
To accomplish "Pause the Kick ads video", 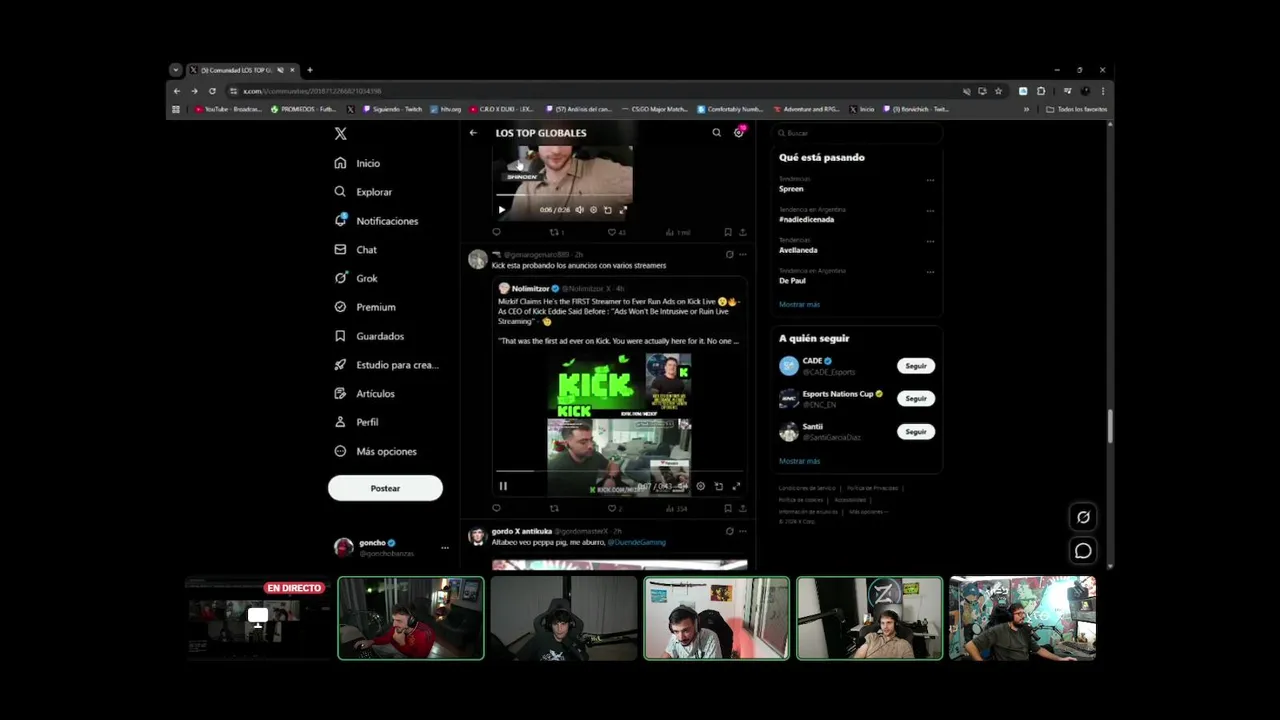I will [x=503, y=486].
